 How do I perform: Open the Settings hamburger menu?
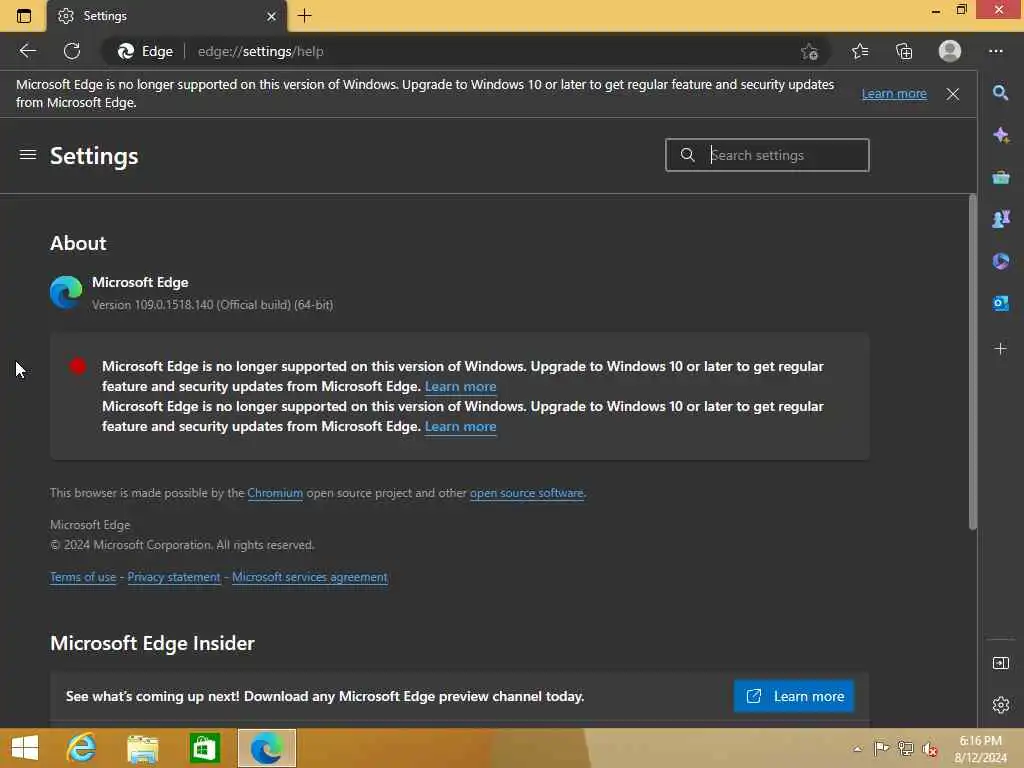27,155
